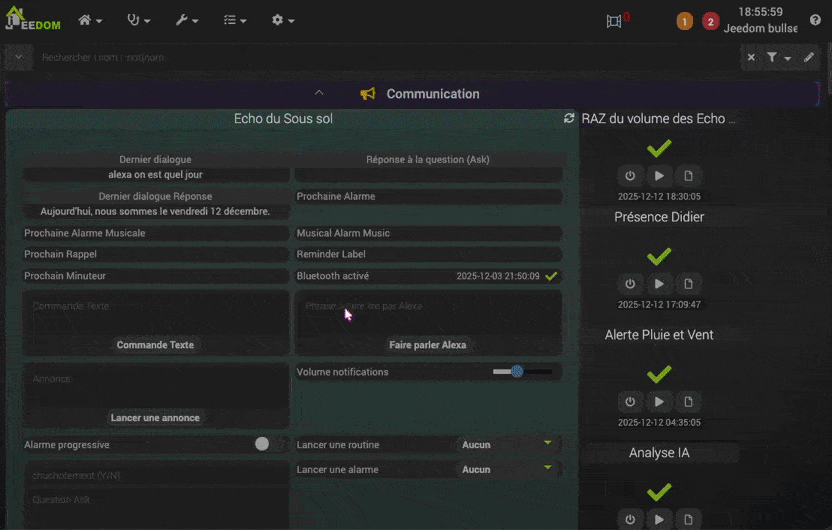Click the Prochaine Alarme label
Viewport: 832px width, 530px height.
click(x=336, y=196)
